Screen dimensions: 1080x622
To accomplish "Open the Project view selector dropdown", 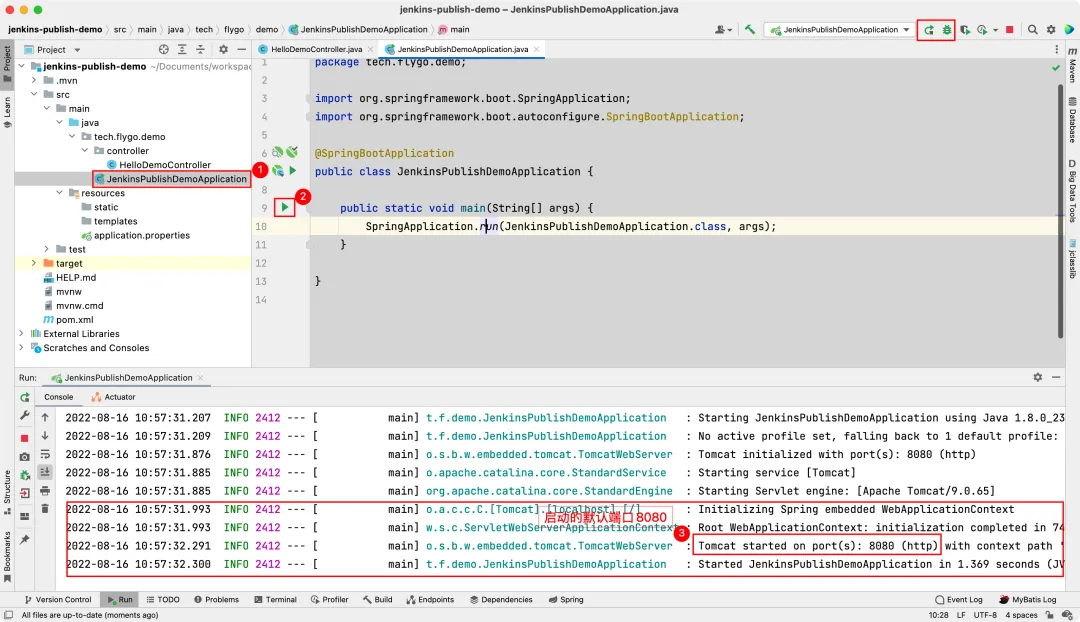I will (x=52, y=50).
